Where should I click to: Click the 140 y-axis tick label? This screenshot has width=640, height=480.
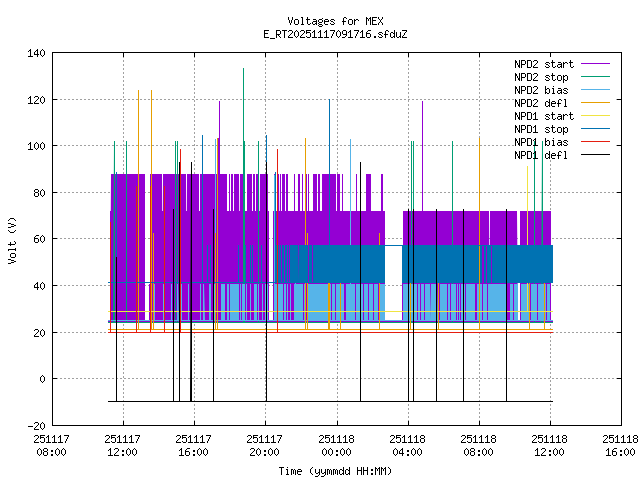click(x=35, y=53)
